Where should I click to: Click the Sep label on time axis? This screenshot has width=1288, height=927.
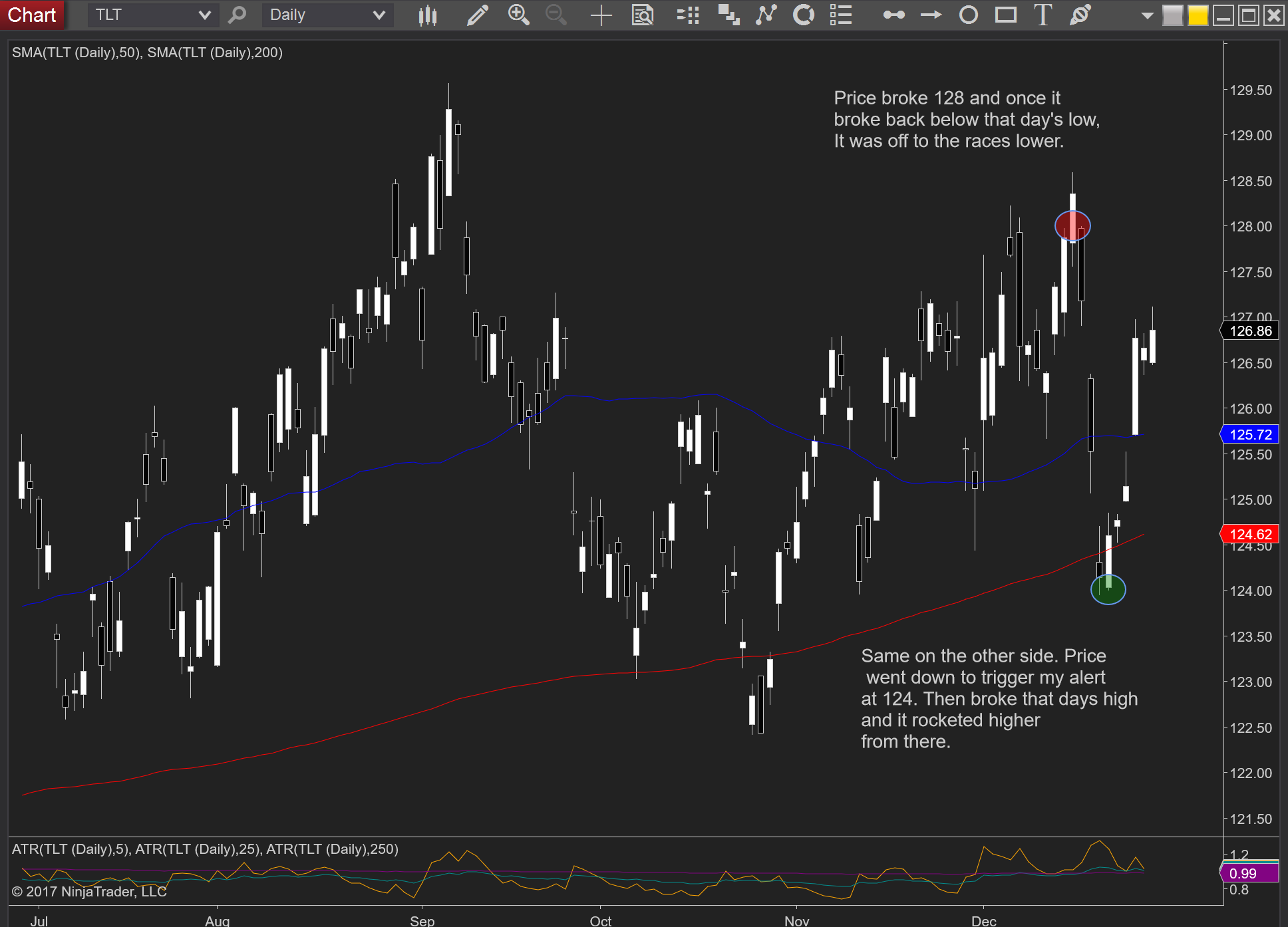pyautogui.click(x=422, y=920)
